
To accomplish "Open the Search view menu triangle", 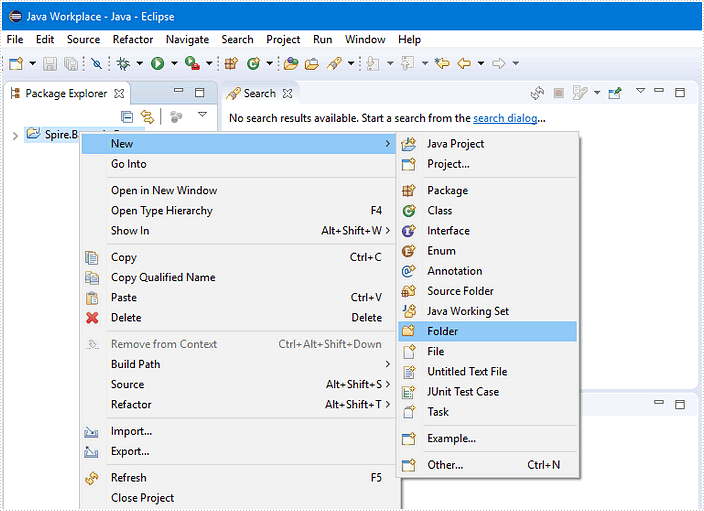I will tap(641, 91).
